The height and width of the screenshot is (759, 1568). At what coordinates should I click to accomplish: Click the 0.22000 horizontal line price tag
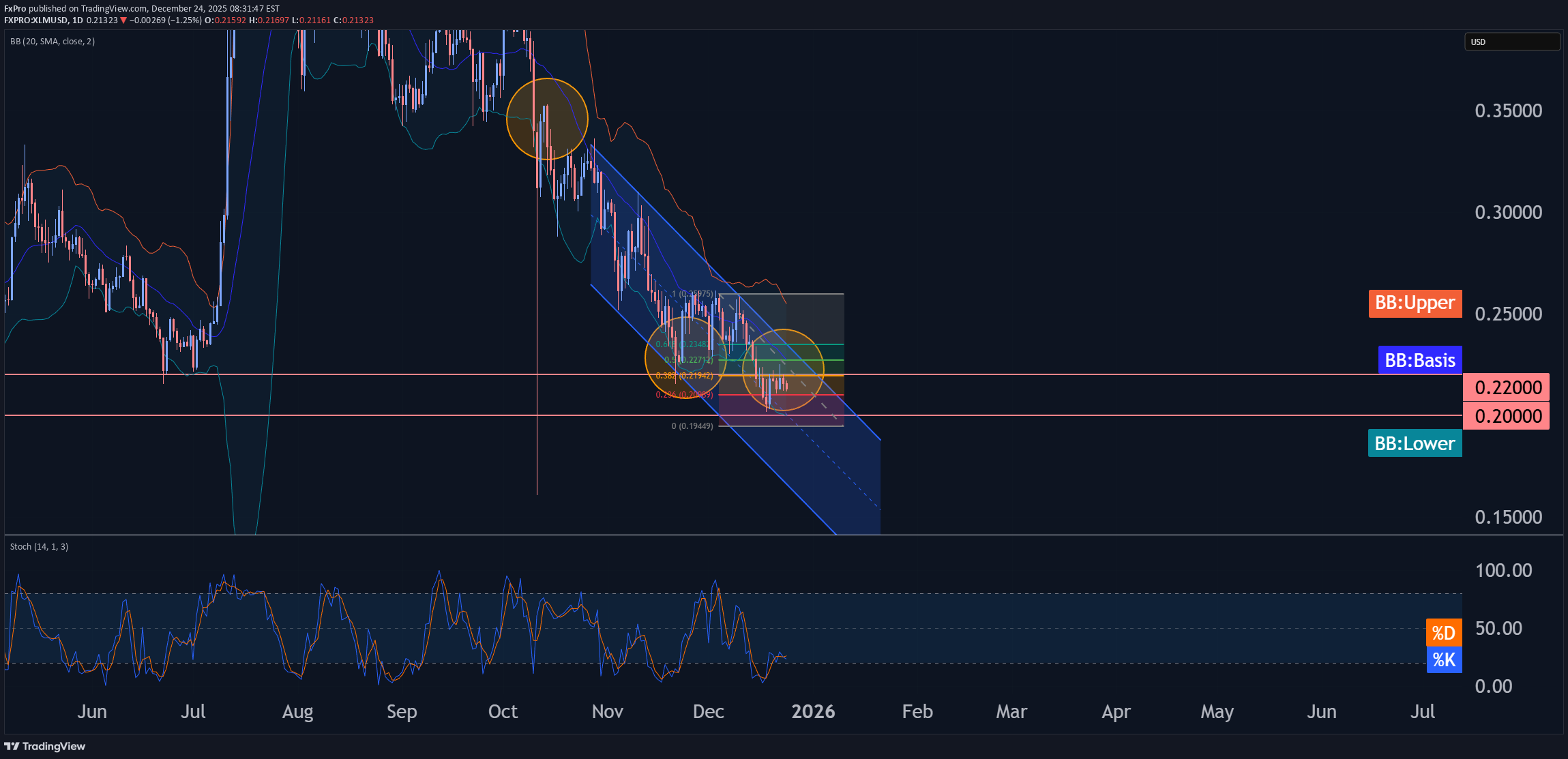1506,387
